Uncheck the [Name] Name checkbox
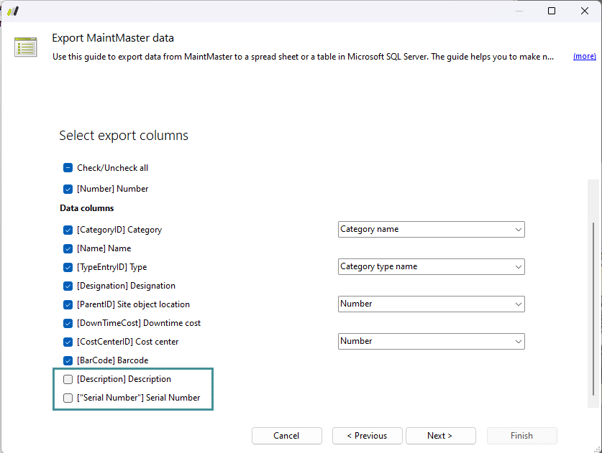Screen dimensions: 602x453 pos(68,249)
